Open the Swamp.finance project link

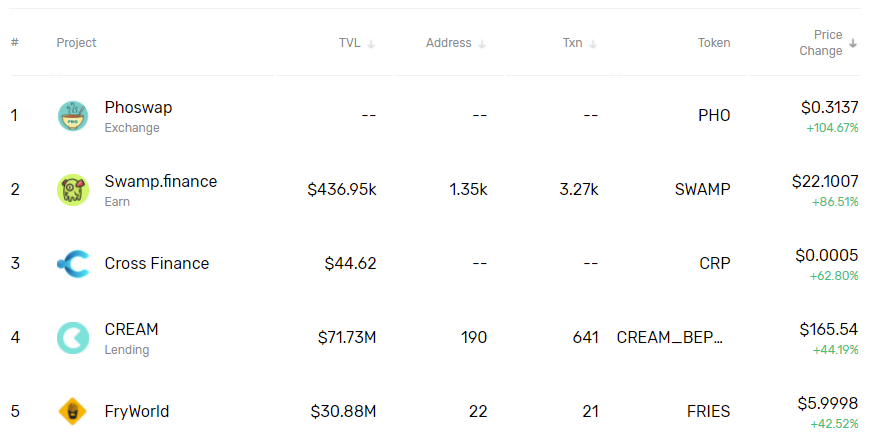coord(160,181)
